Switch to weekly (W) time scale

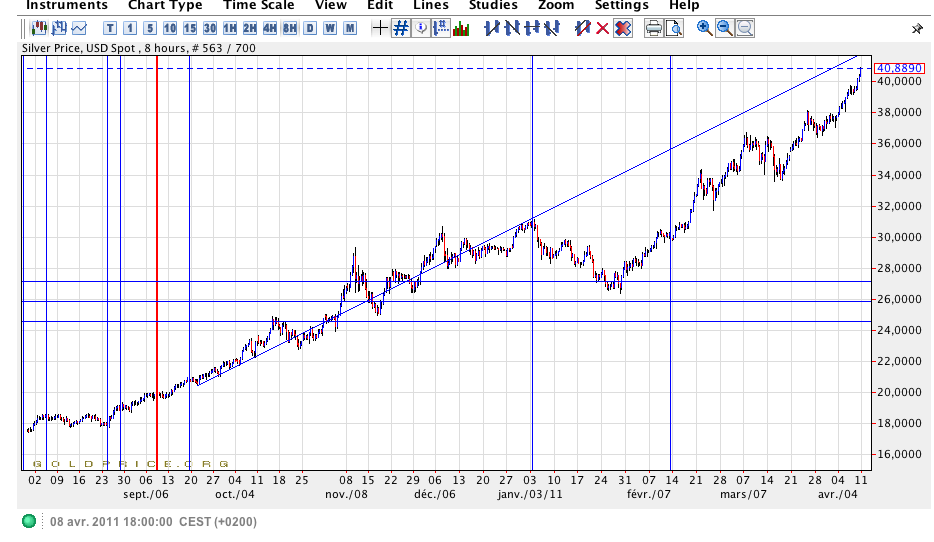[330, 28]
